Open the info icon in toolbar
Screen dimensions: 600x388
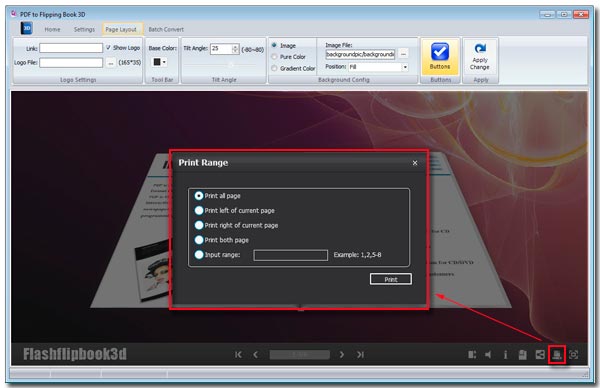click(505, 355)
